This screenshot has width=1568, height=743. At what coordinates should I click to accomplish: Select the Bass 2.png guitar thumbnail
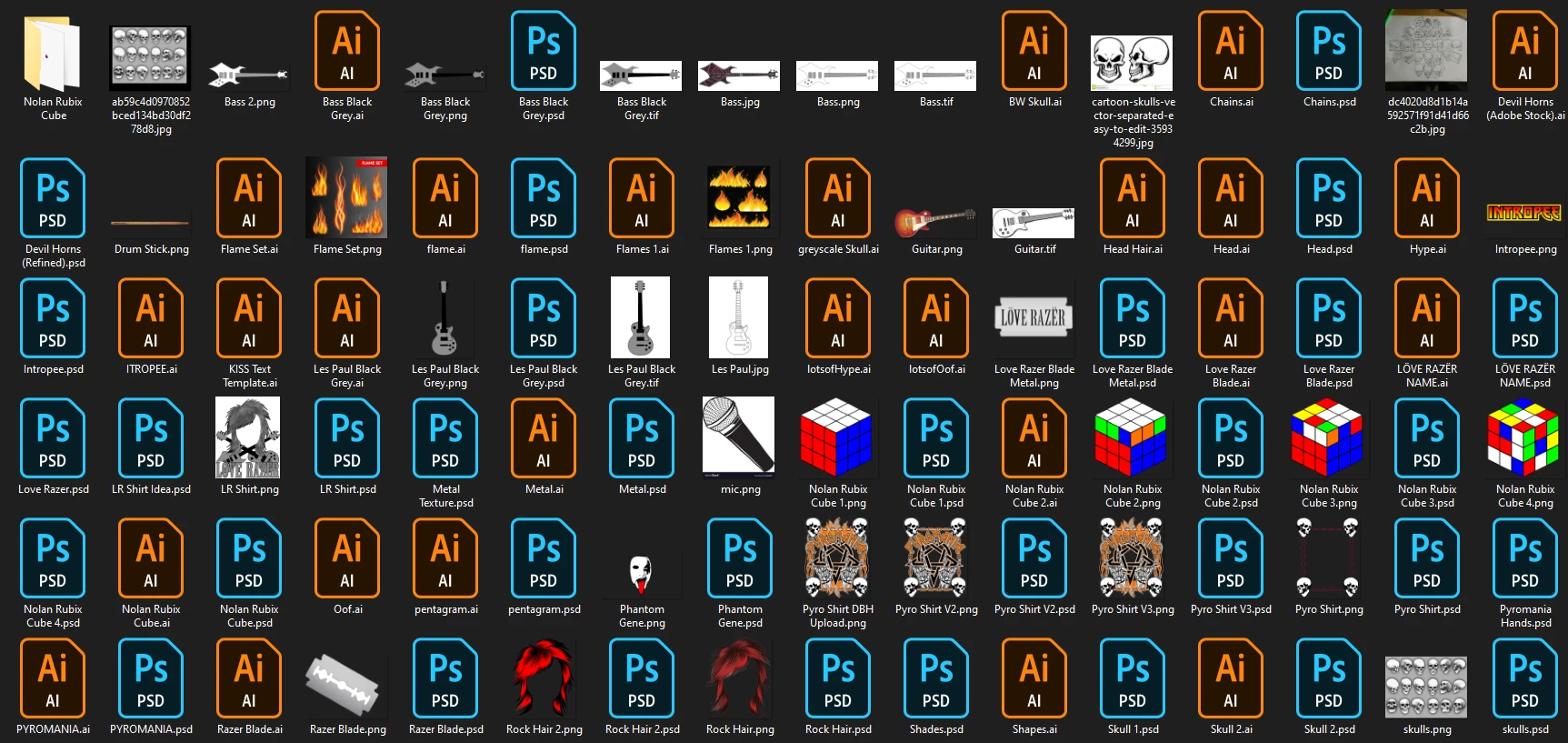coord(249,75)
